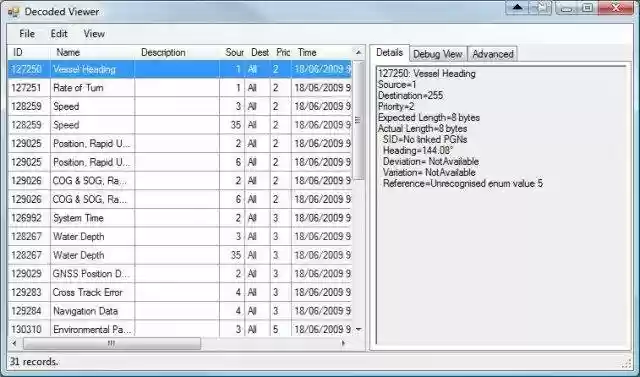
Task: Sort by the ID column header
Action: 29,52
